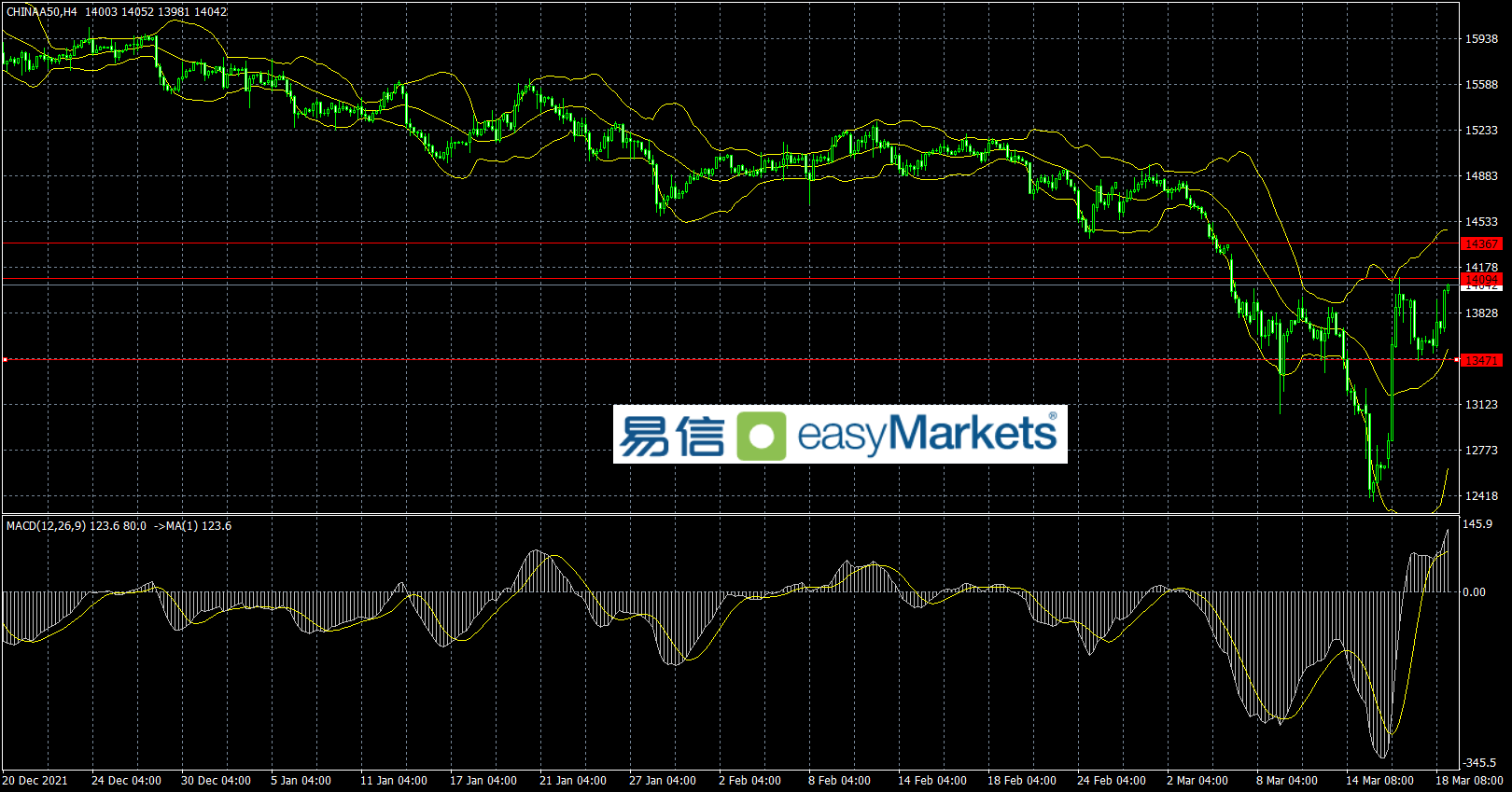This screenshot has width=1512, height=792.
Task: Click the 24 Dec 04:00 date label
Action: pos(126,781)
